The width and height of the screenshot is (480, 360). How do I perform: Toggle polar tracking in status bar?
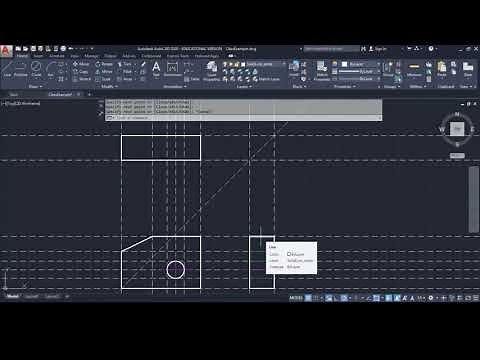(x=344, y=298)
